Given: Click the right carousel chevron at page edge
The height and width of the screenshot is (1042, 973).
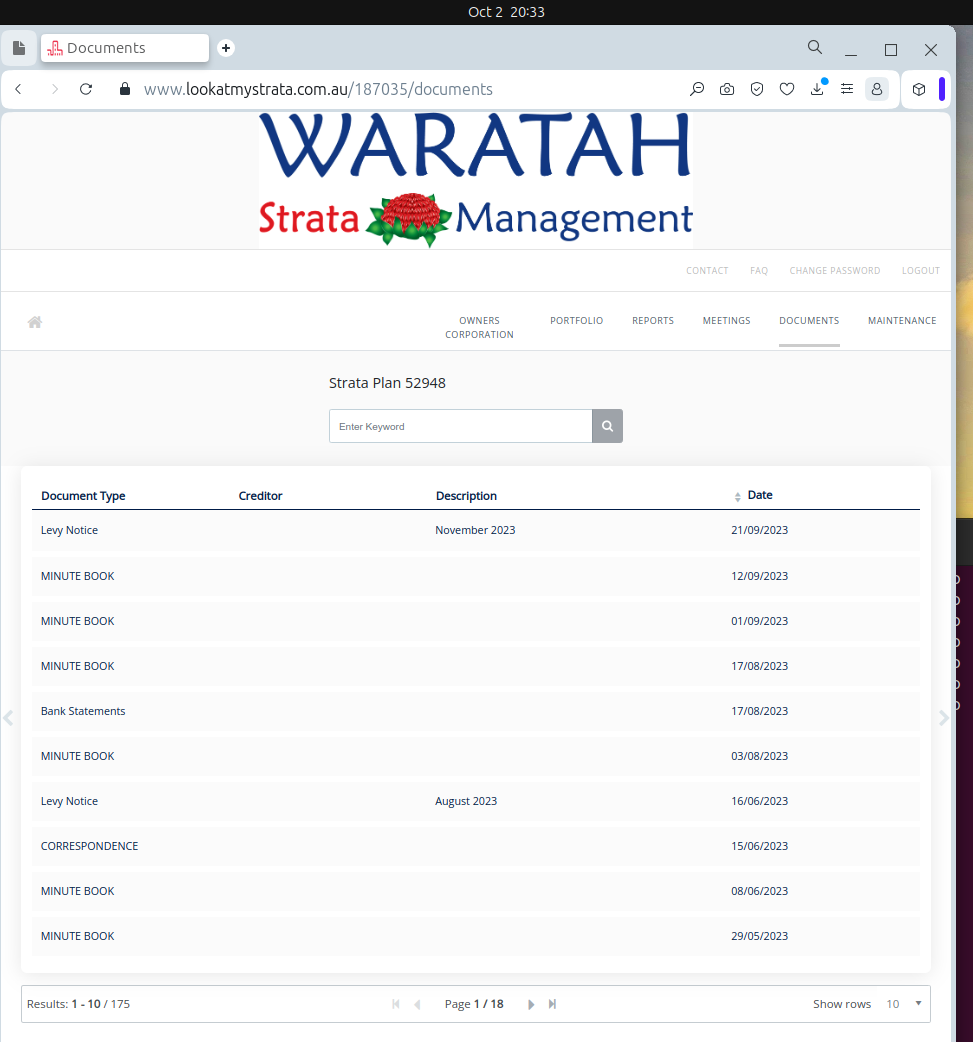Looking at the screenshot, I should 944,718.
